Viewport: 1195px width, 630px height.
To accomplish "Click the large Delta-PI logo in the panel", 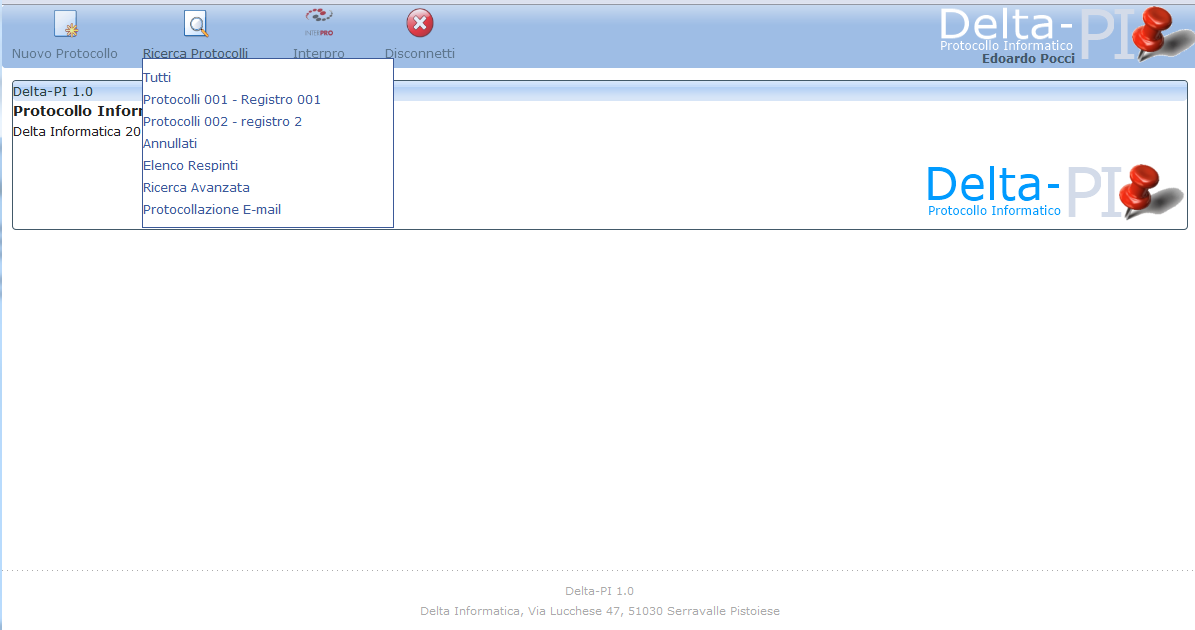I will coord(1054,191).
